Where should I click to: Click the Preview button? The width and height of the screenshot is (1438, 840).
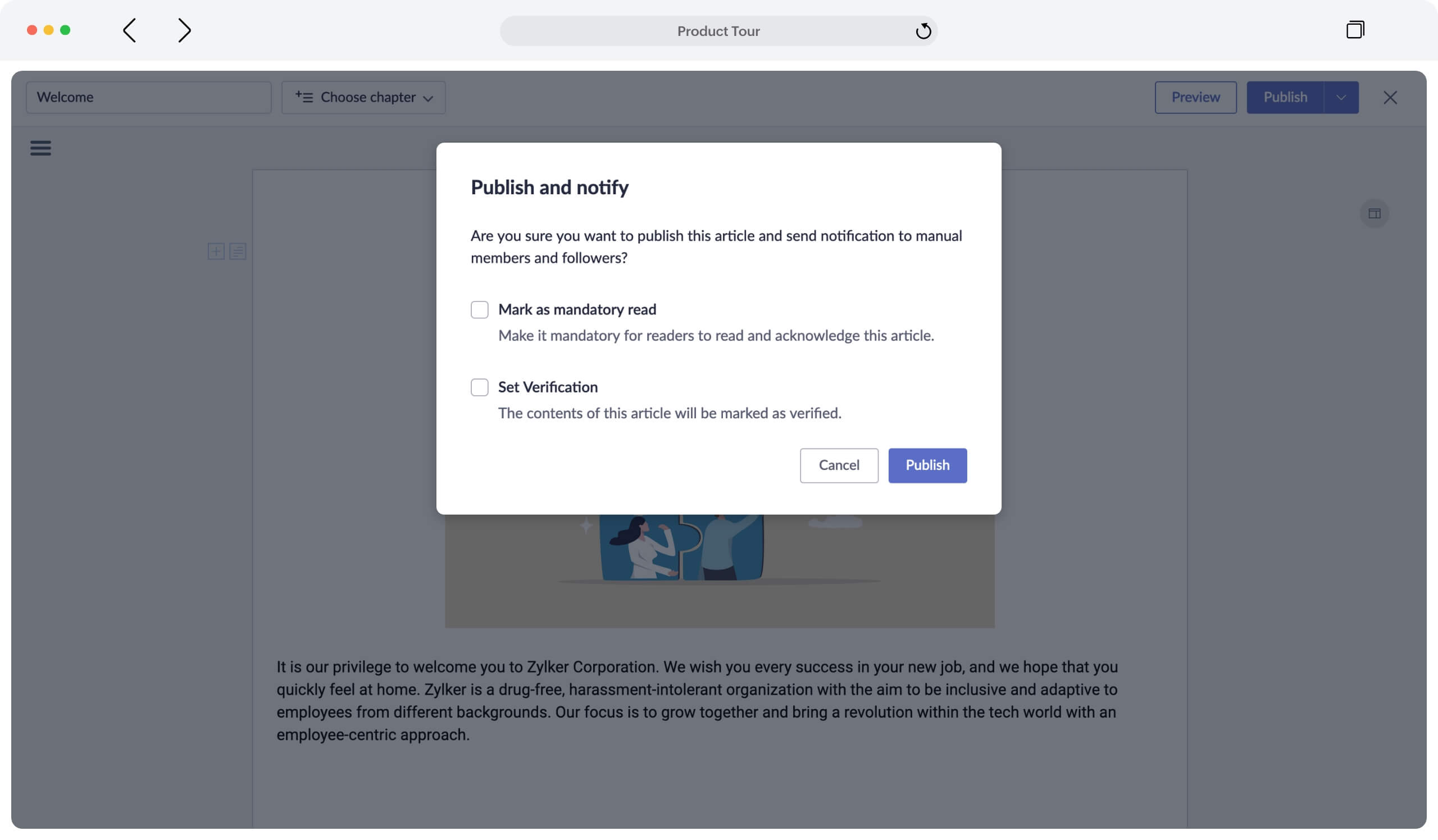click(1195, 98)
